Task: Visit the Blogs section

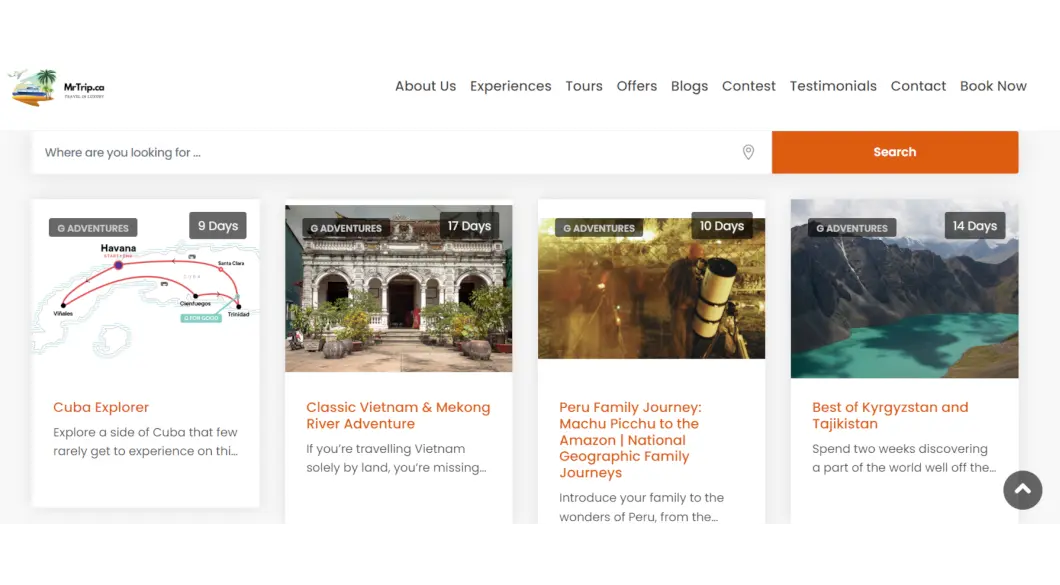Action: [x=689, y=86]
